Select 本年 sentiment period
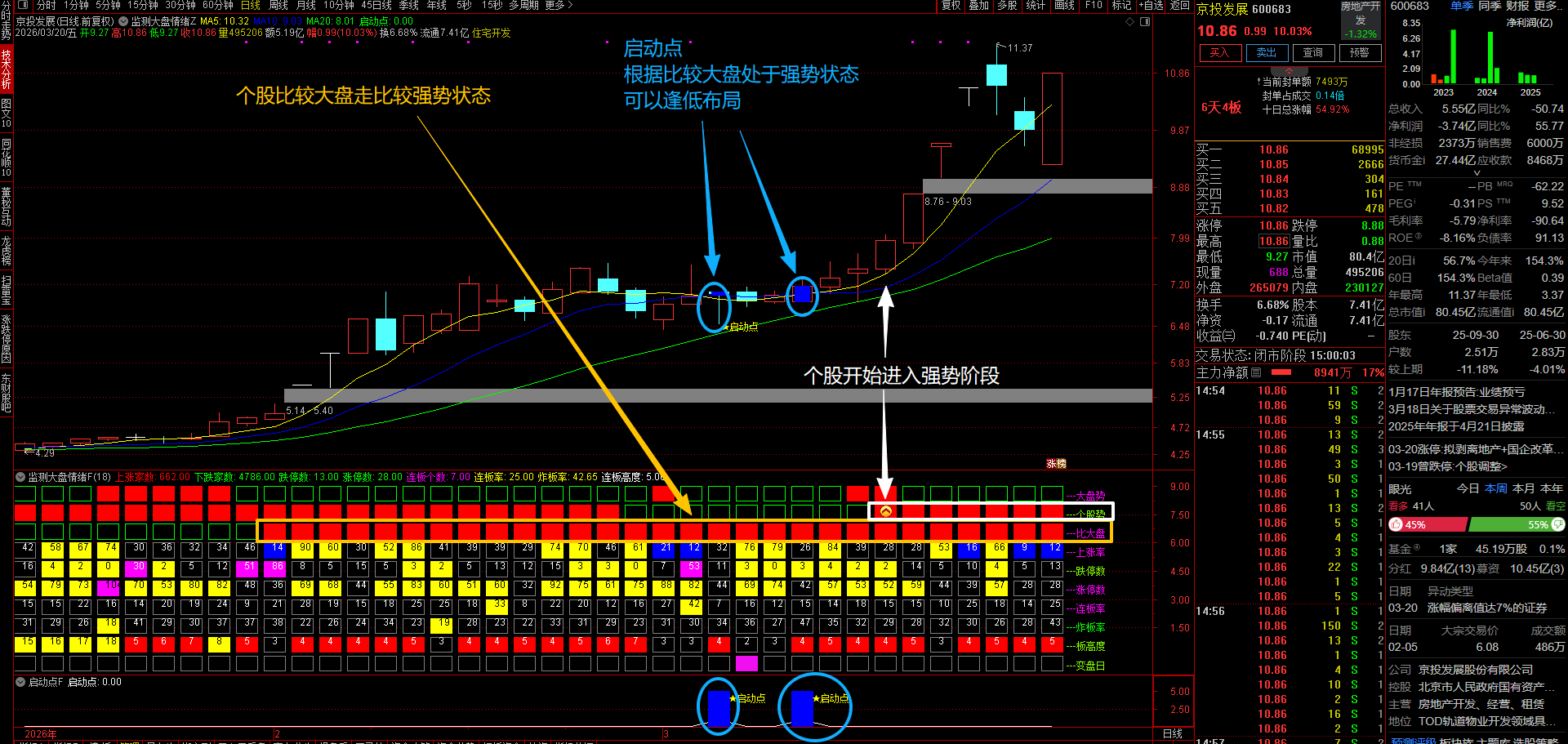 click(x=1552, y=488)
